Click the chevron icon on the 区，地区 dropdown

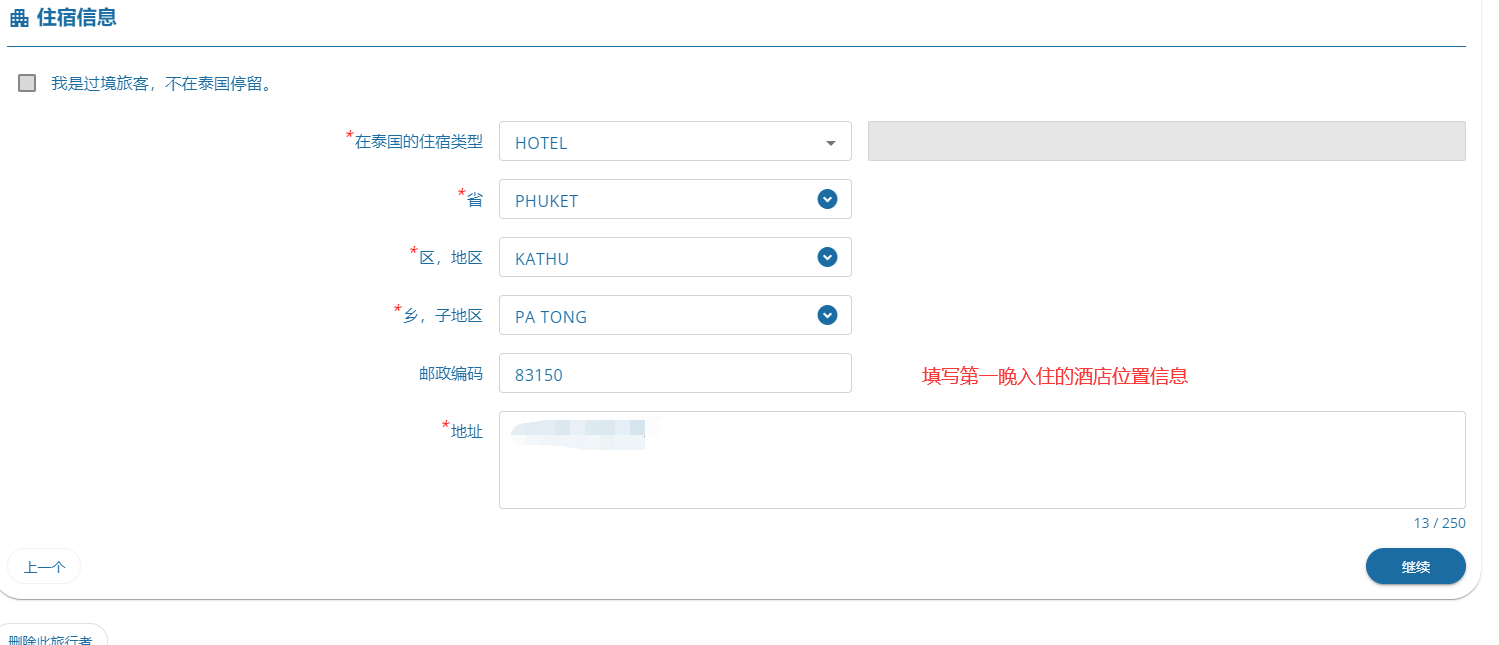[827, 257]
